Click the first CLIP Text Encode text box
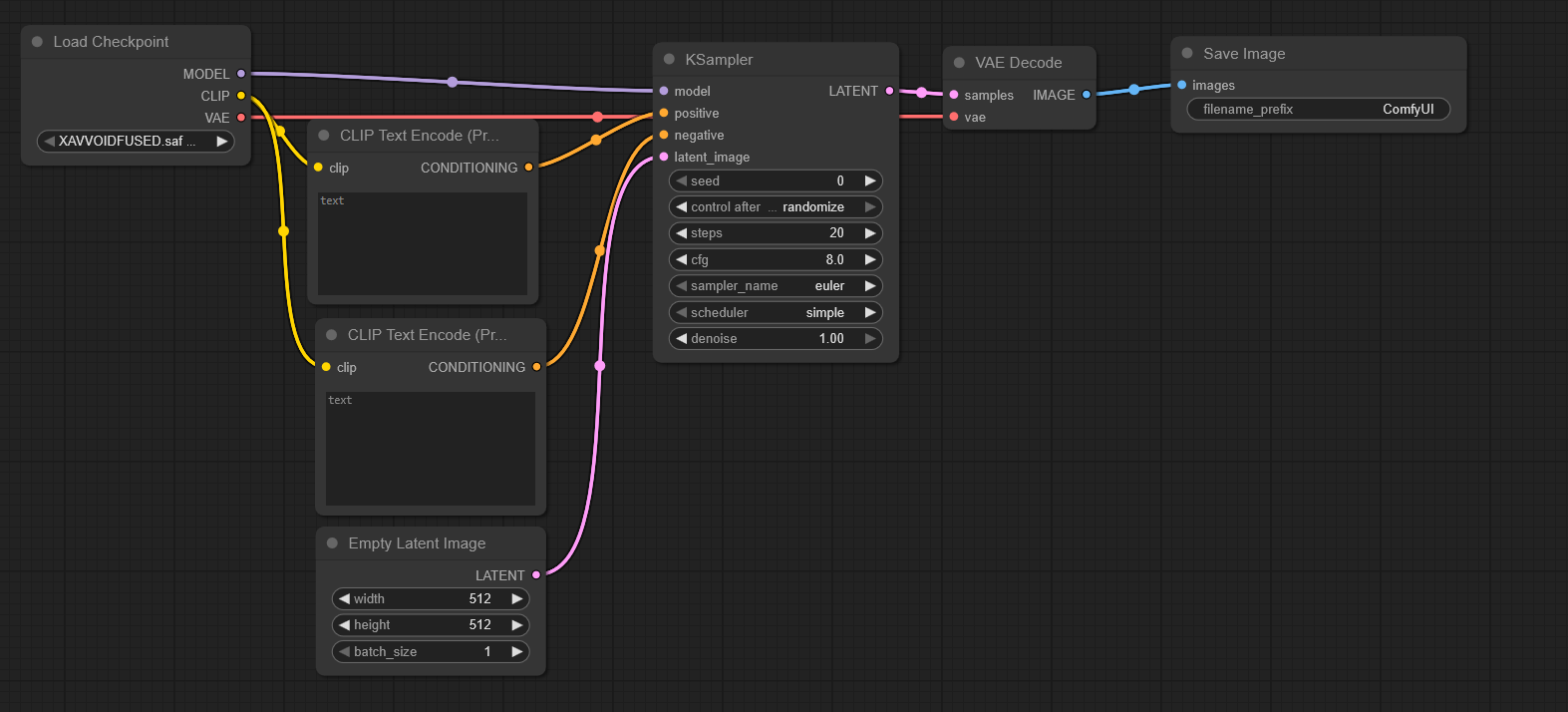Image resolution: width=1568 pixels, height=712 pixels. 423,243
